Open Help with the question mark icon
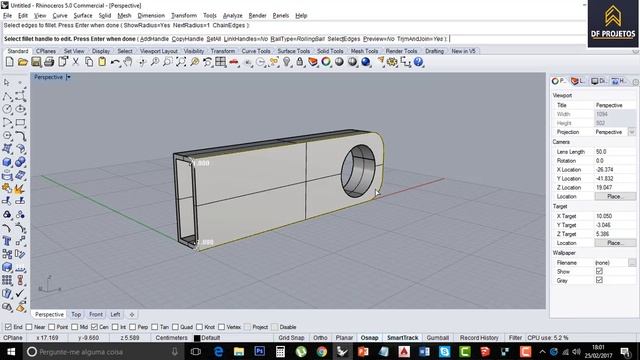Image resolution: width=640 pixels, height=360 pixels. click(x=418, y=62)
